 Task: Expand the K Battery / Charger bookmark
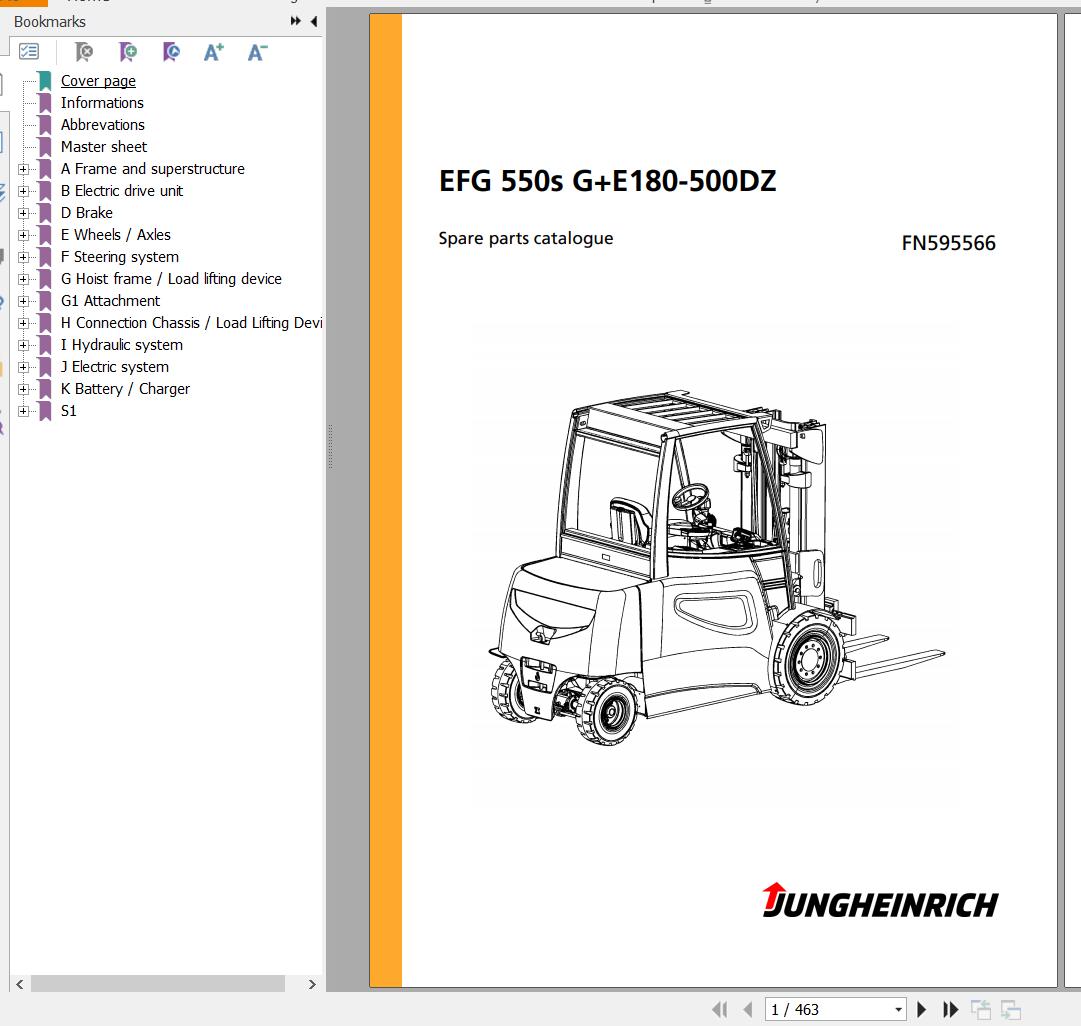point(24,389)
